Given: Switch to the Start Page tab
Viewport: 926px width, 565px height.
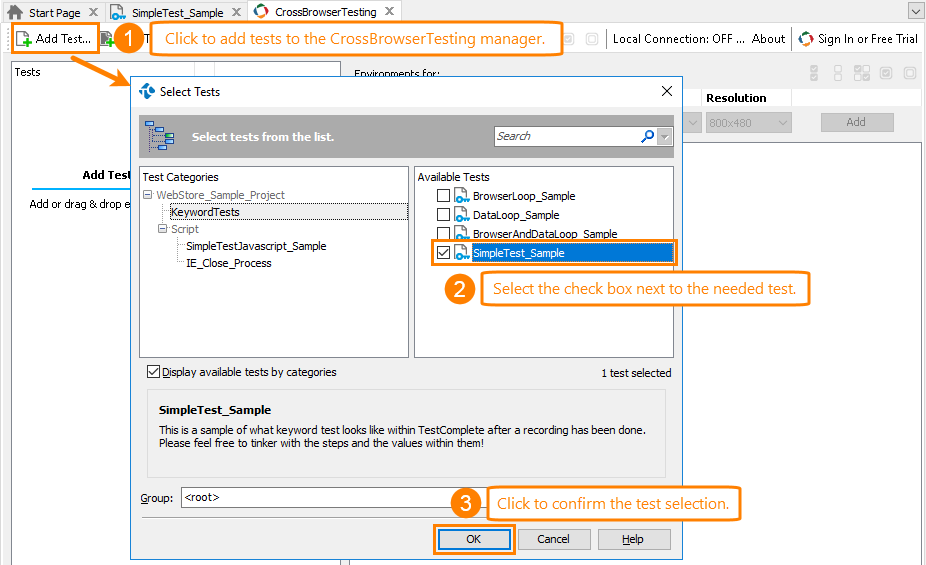Looking at the screenshot, I should (54, 12).
